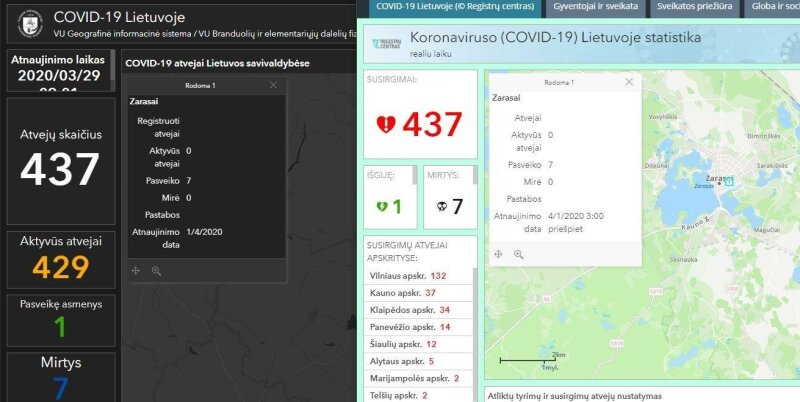The image size is (800, 402).
Task: Click zoom-to magnifier in dark popup
Action: 156,270
